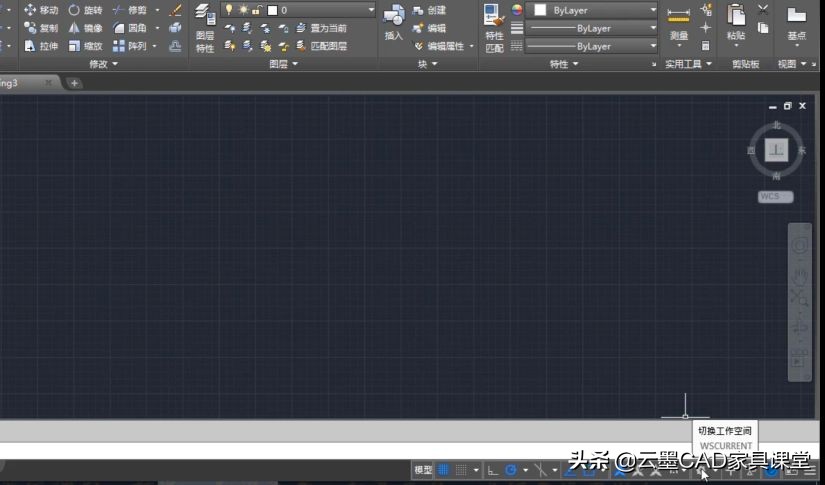Switch to the Model (模型) tab
This screenshot has height=485, width=825.
coord(423,470)
